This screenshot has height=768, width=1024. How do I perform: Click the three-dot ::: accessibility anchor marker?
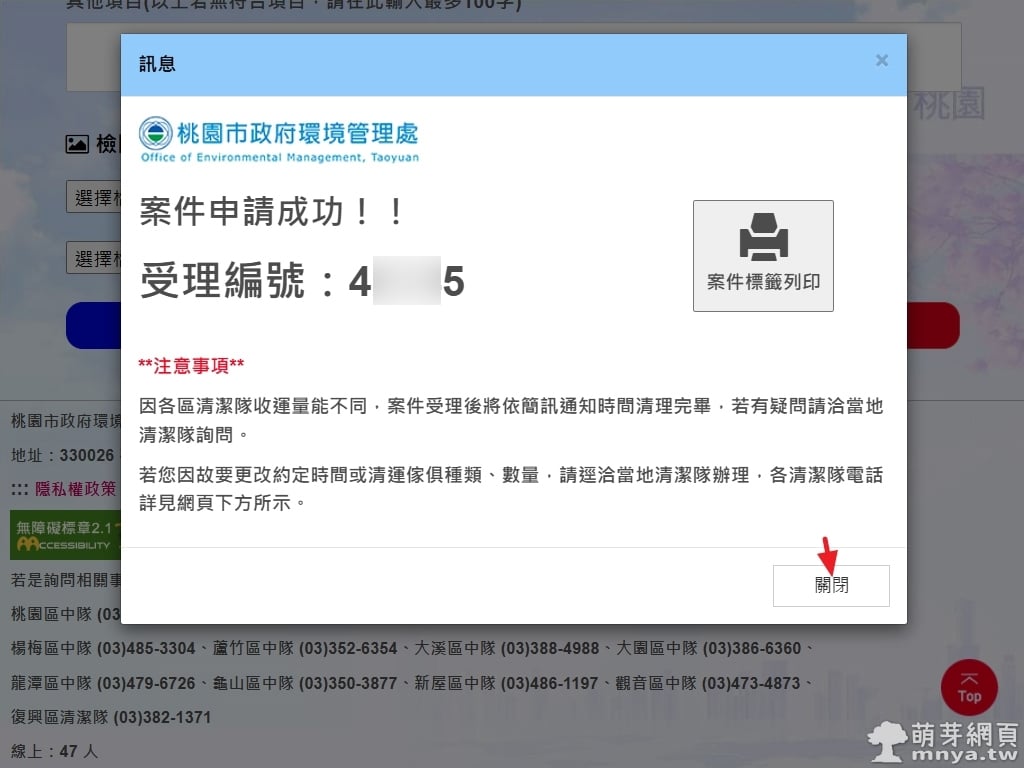click(19, 489)
